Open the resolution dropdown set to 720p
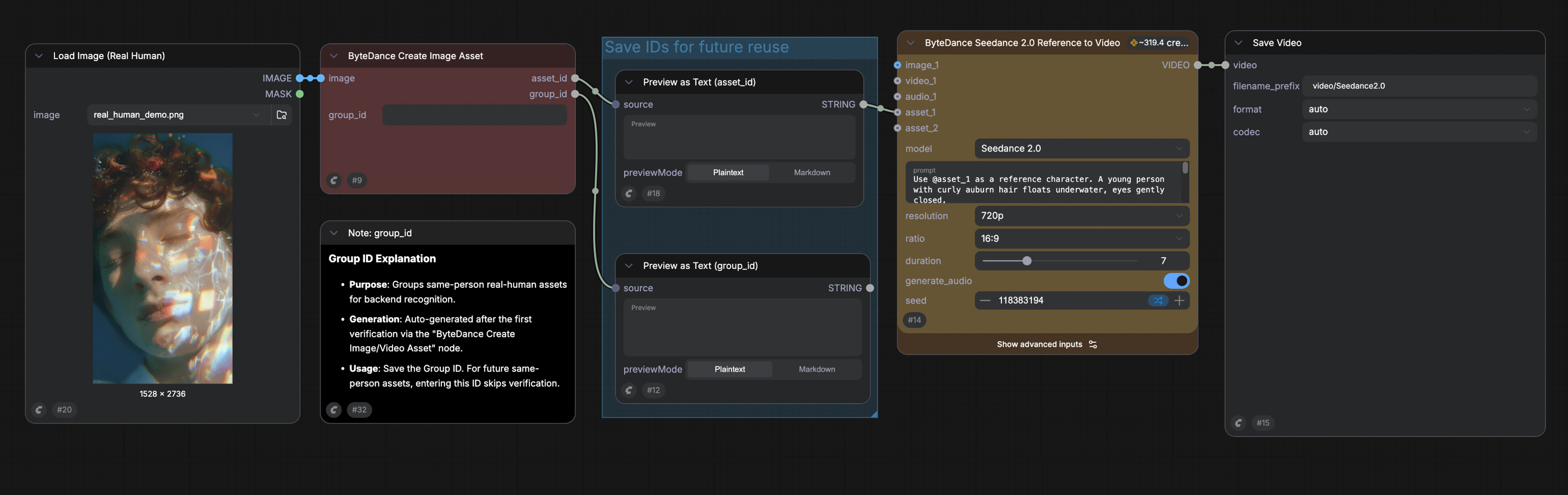Screen dimensions: 1568x495 [x=1081, y=216]
